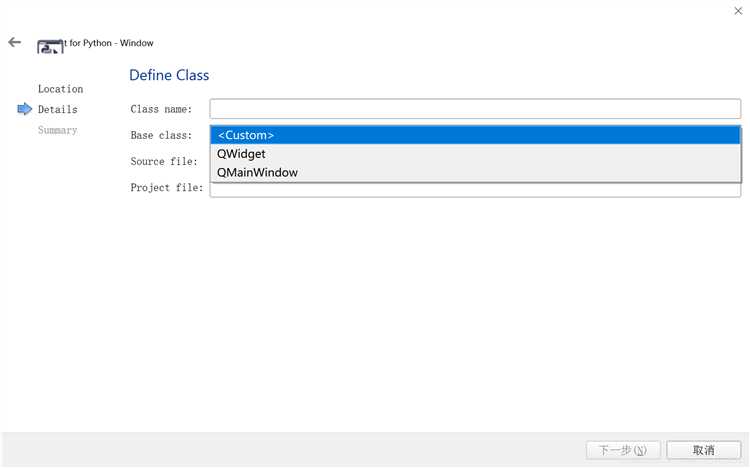This screenshot has width=750, height=468.
Task: Click the Location step in sidebar
Action: (x=60, y=89)
